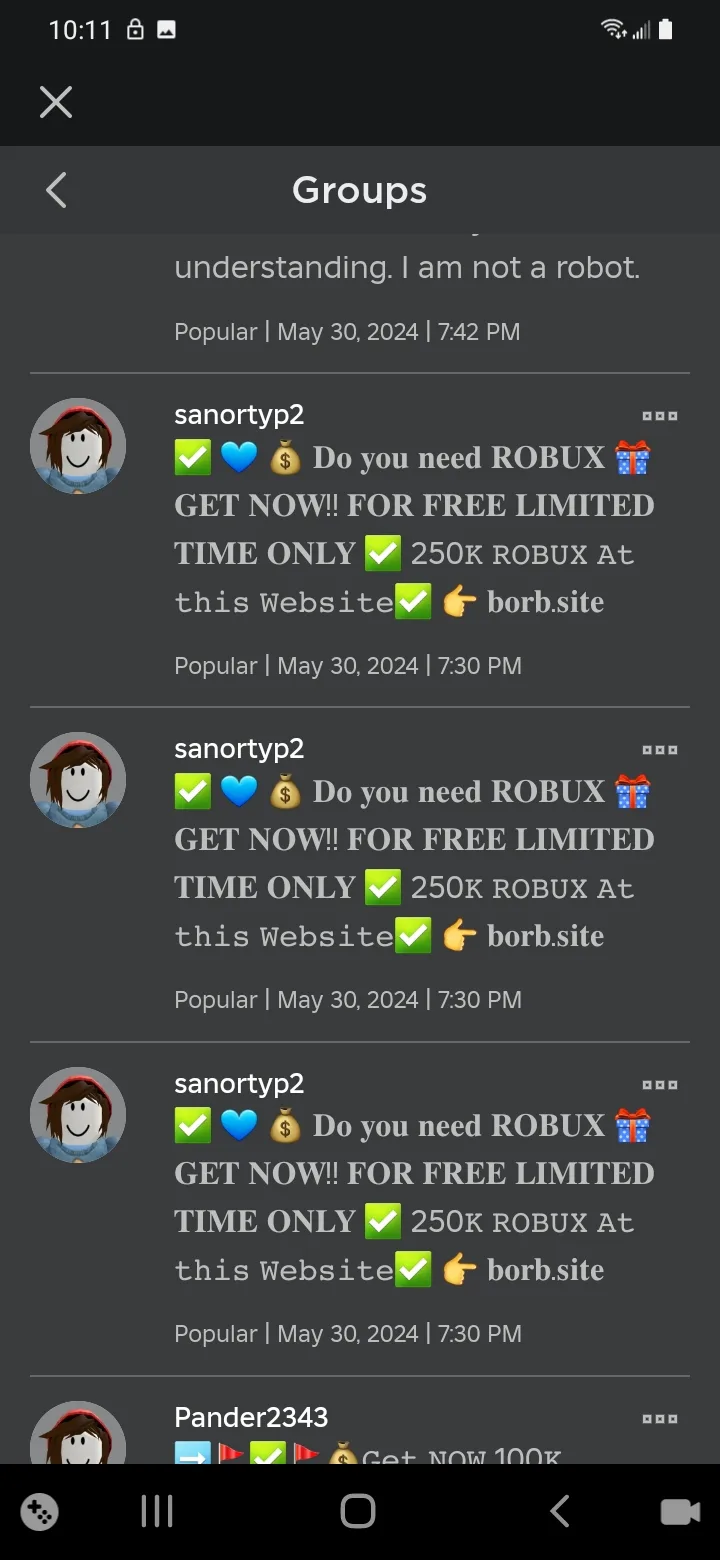Screen dimensions: 720x1560
Task: Select the Groups header title
Action: coord(360,190)
